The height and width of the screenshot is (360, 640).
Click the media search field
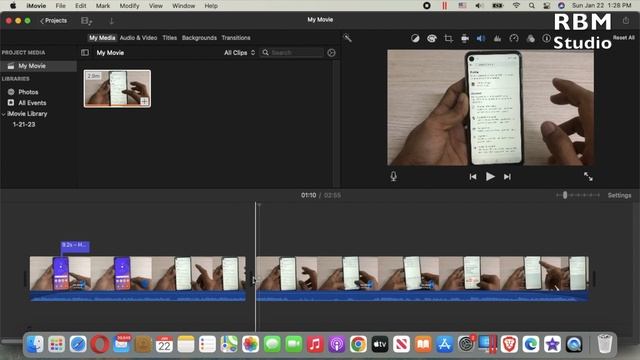pyautogui.click(x=292, y=53)
